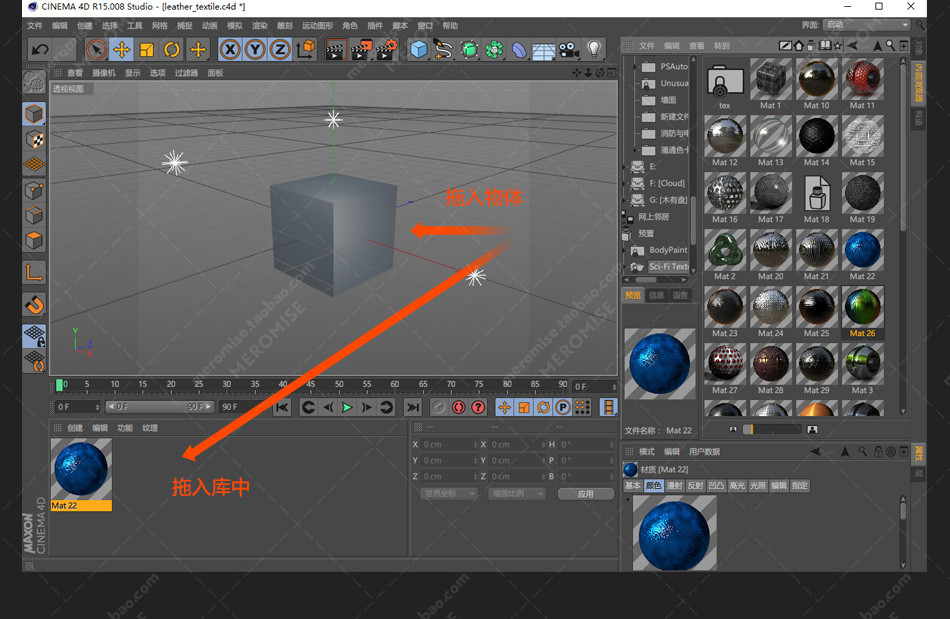
Task: Open 界面 layout dropdown 启动
Action: click(867, 25)
